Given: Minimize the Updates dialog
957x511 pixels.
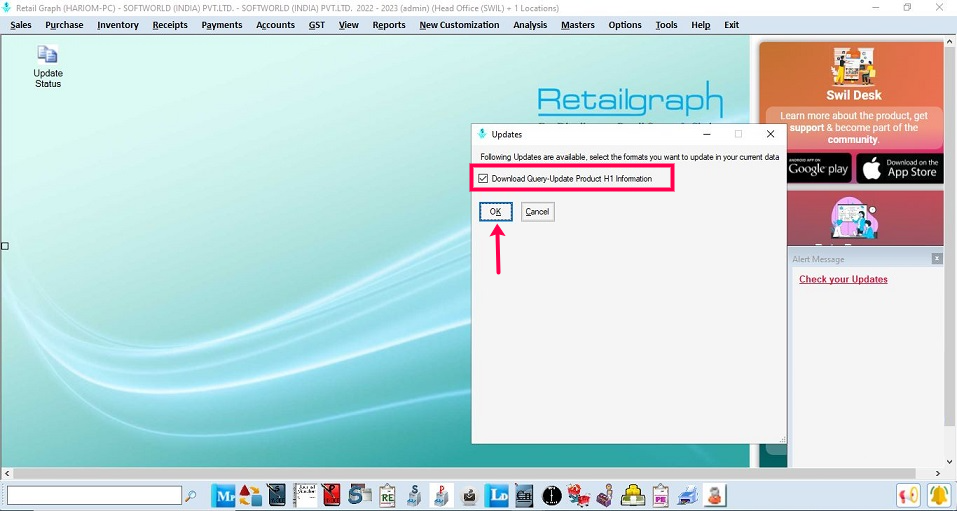Looking at the screenshot, I should (707, 134).
